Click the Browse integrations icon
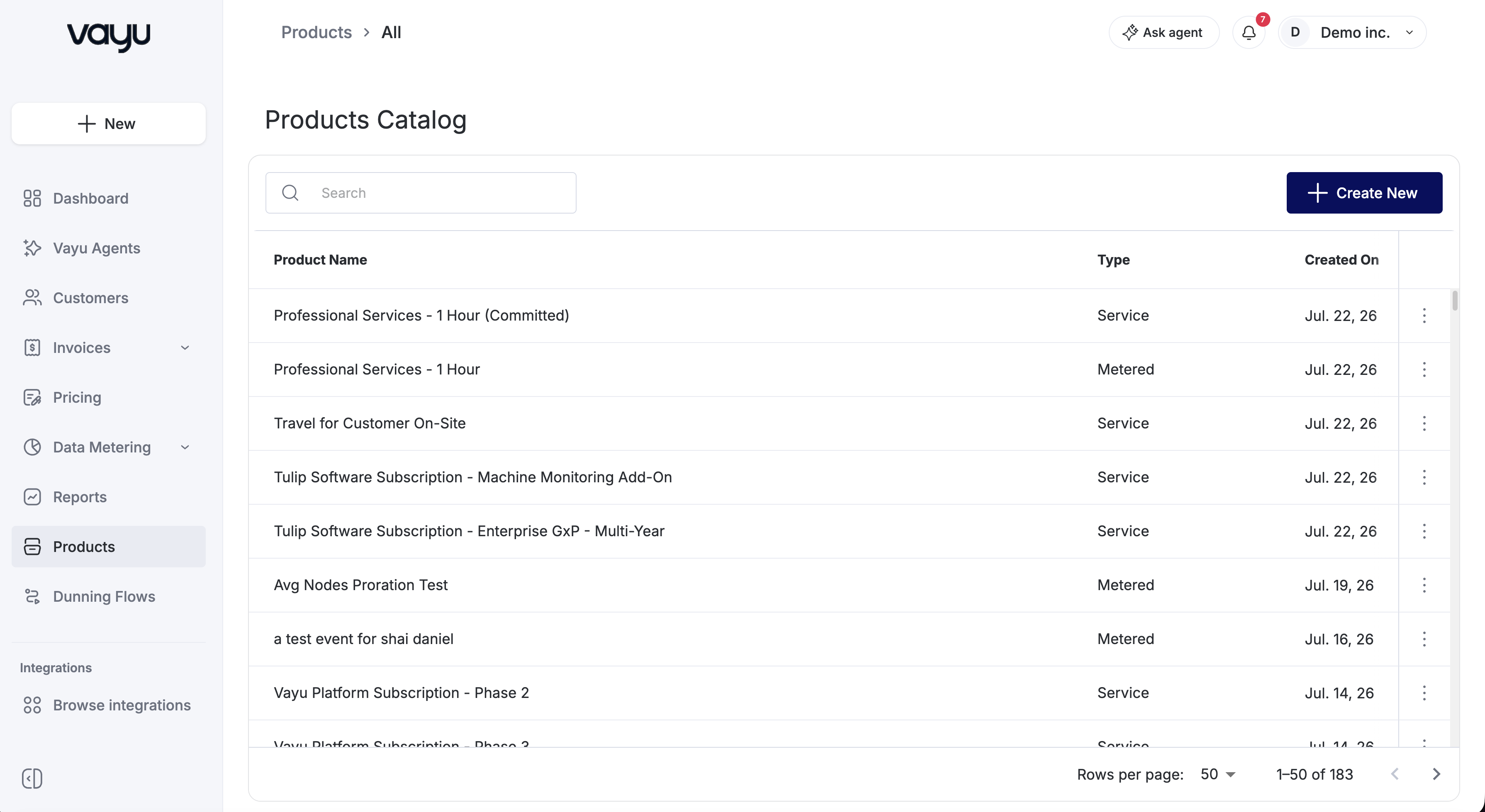 [32, 705]
